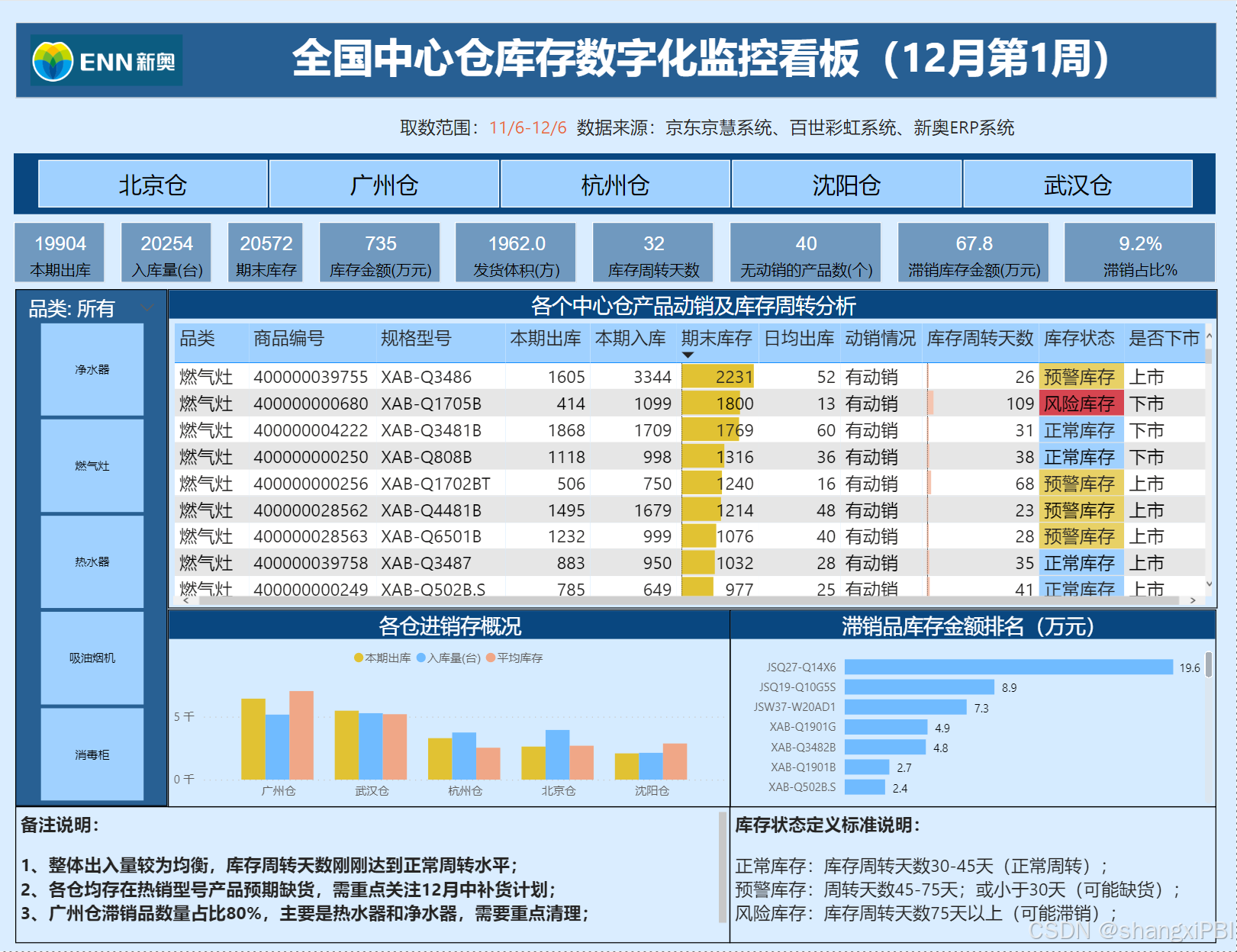
Task: Click the 入库量(台) 20254 KPI card
Action: point(166,252)
